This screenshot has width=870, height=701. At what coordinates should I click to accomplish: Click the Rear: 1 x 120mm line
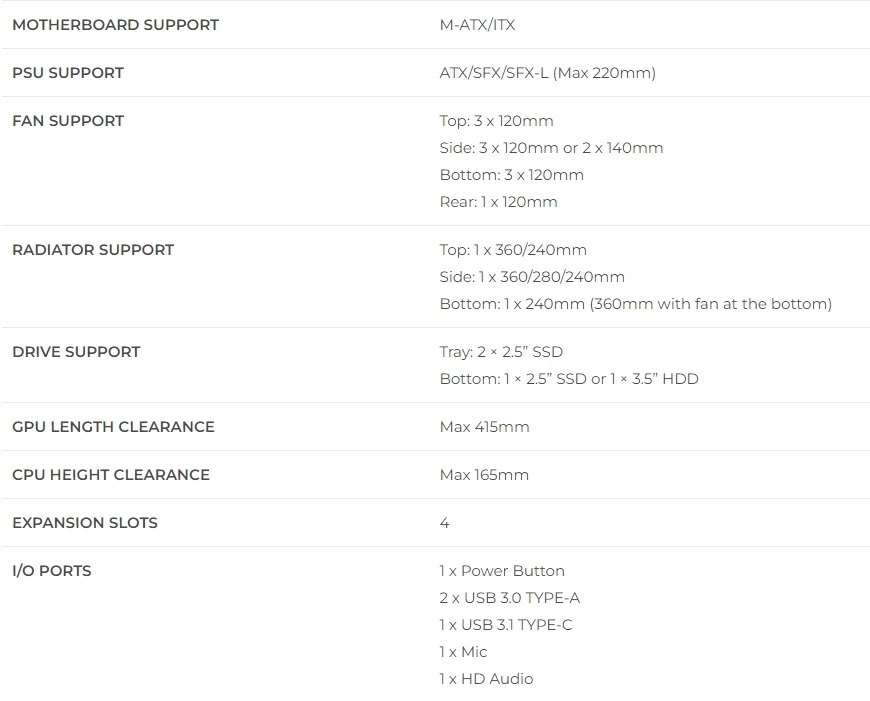pos(498,202)
